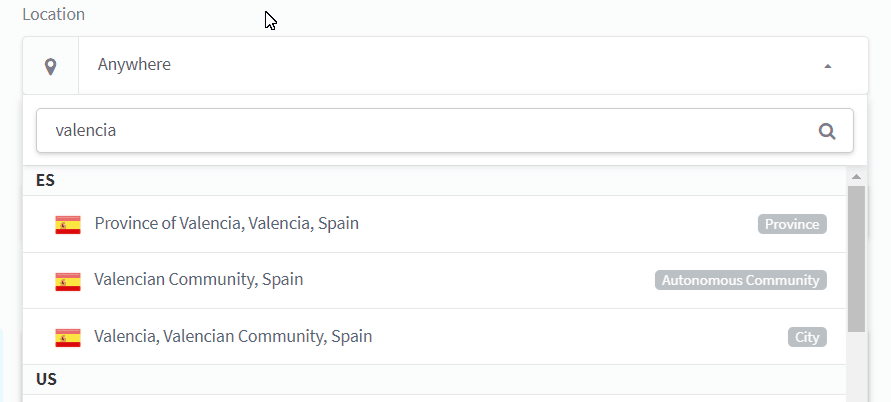Click the location pin icon
The height and width of the screenshot is (402, 891).
[x=50, y=66]
